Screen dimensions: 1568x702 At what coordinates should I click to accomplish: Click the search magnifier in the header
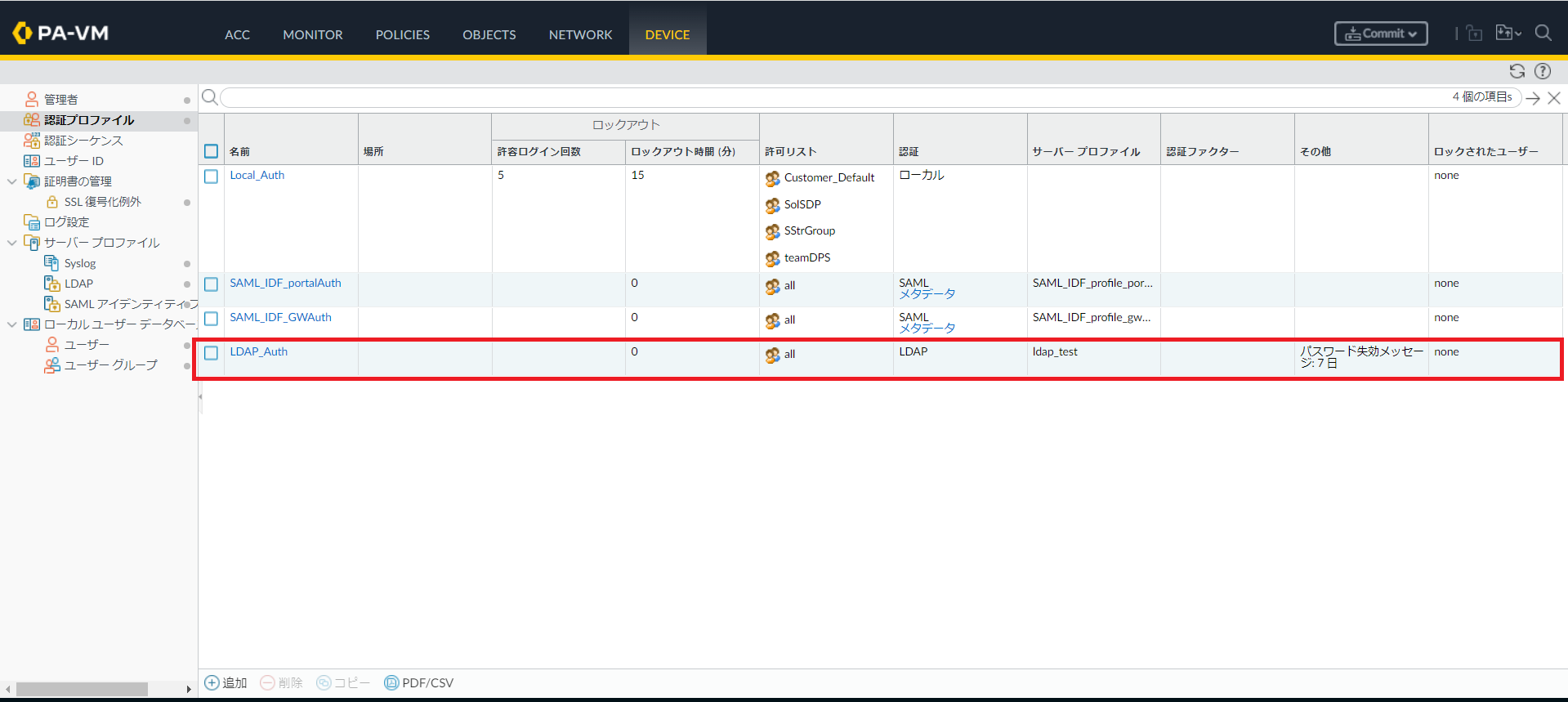pyautogui.click(x=1543, y=33)
